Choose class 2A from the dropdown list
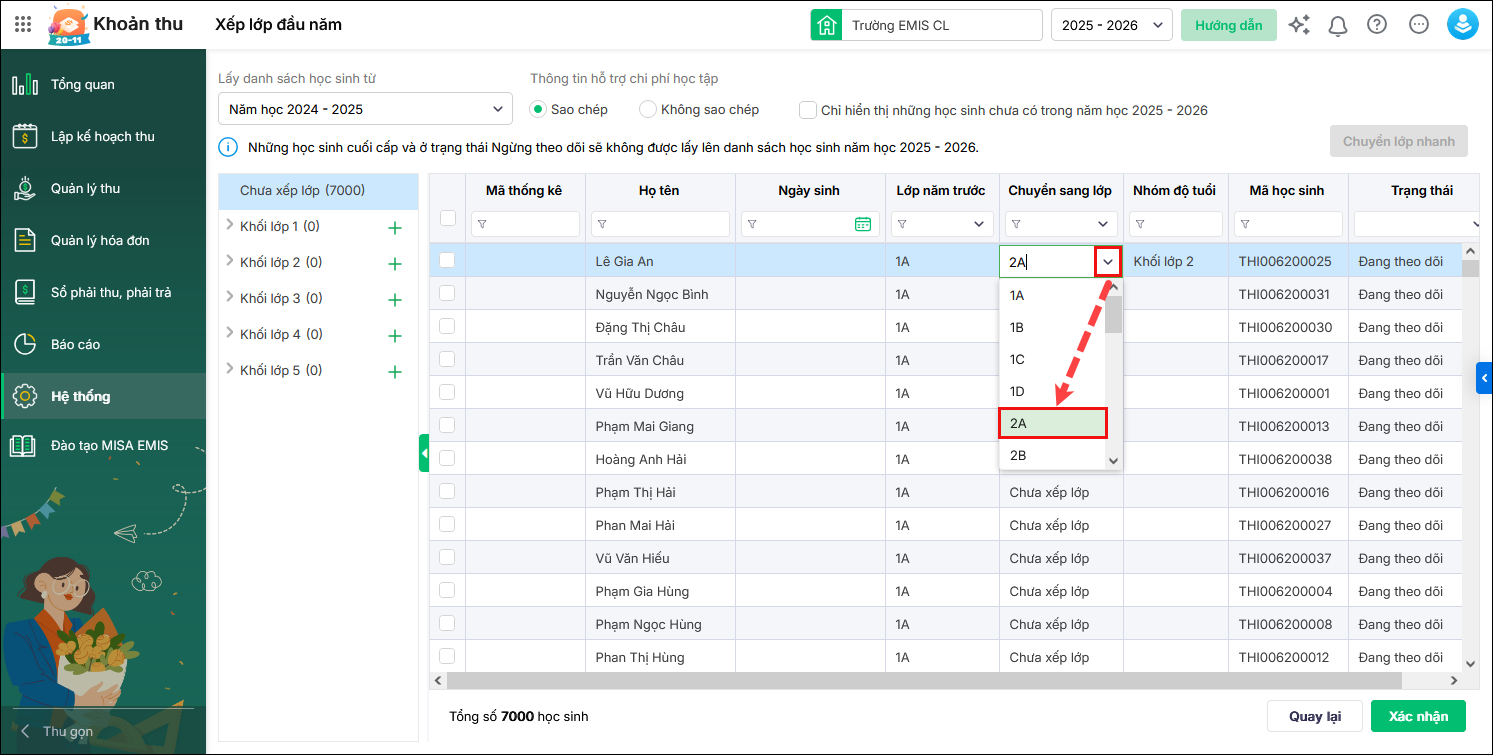1493x755 pixels. [x=1052, y=423]
